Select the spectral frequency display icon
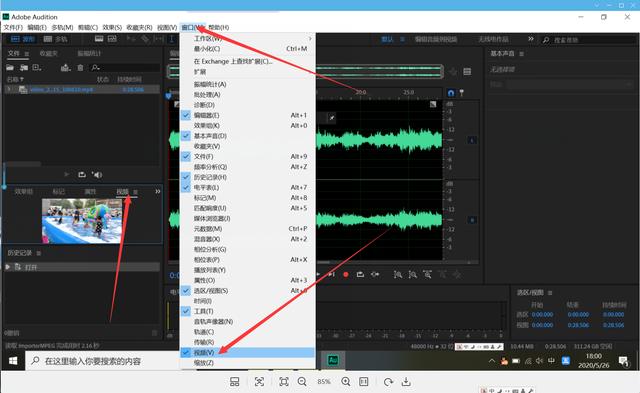This screenshot has height=393, width=640. (112, 39)
